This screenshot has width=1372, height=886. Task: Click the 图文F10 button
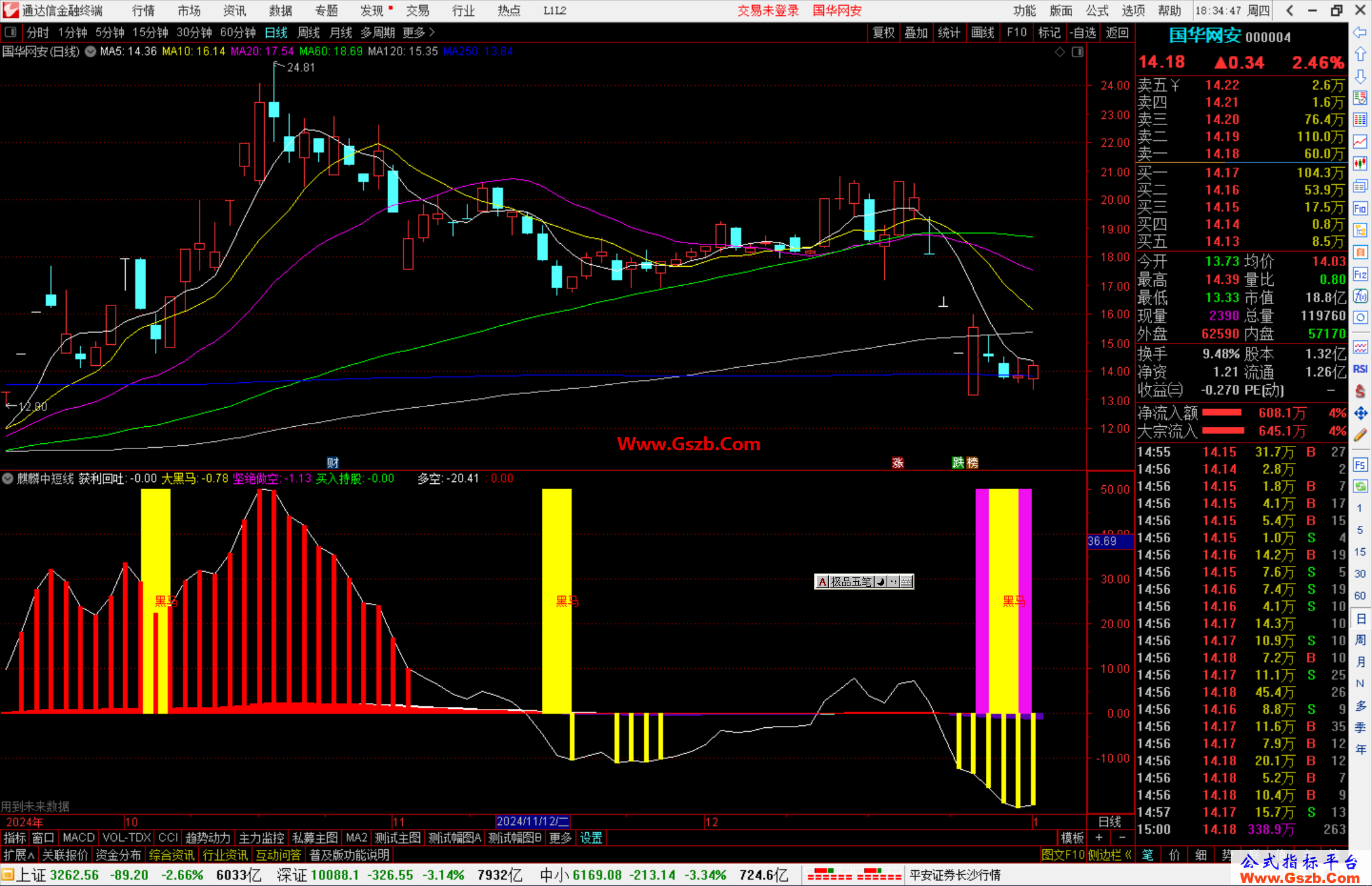click(1063, 855)
